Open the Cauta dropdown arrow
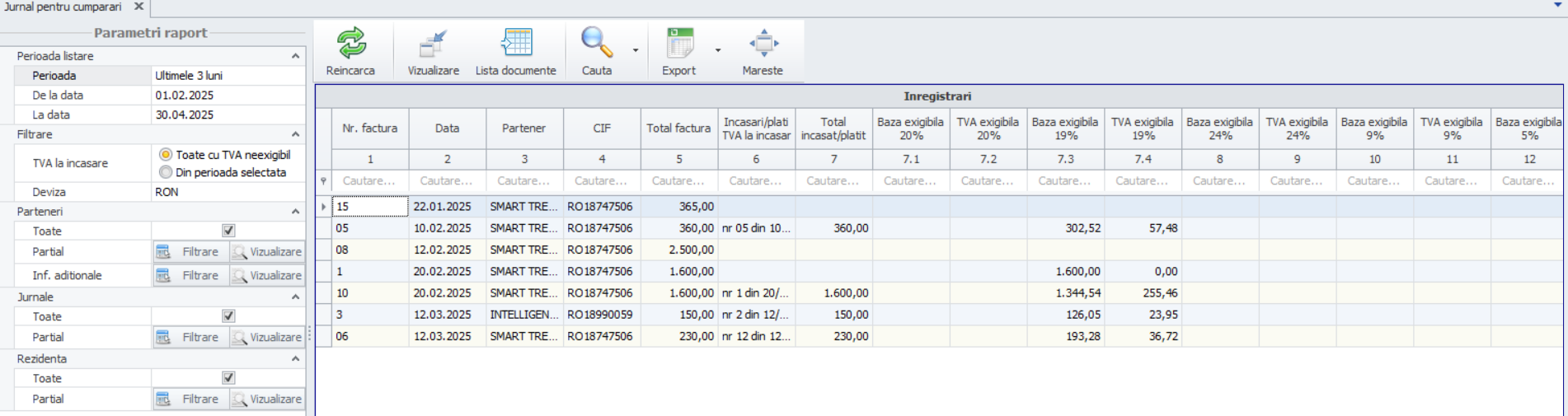Viewport: 1568px width, 416px height. point(636,50)
